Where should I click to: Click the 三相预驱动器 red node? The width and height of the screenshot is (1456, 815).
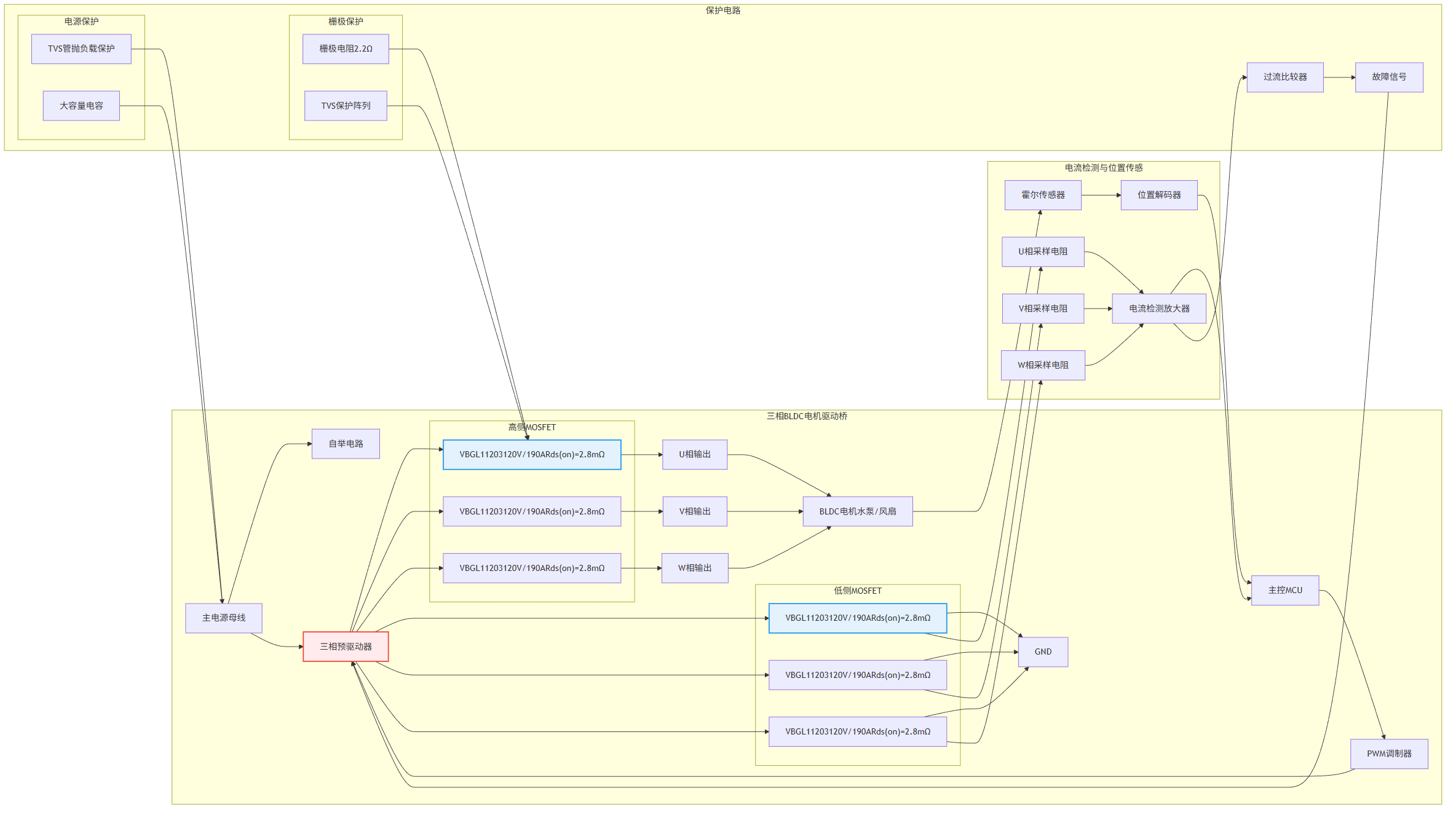(346, 647)
